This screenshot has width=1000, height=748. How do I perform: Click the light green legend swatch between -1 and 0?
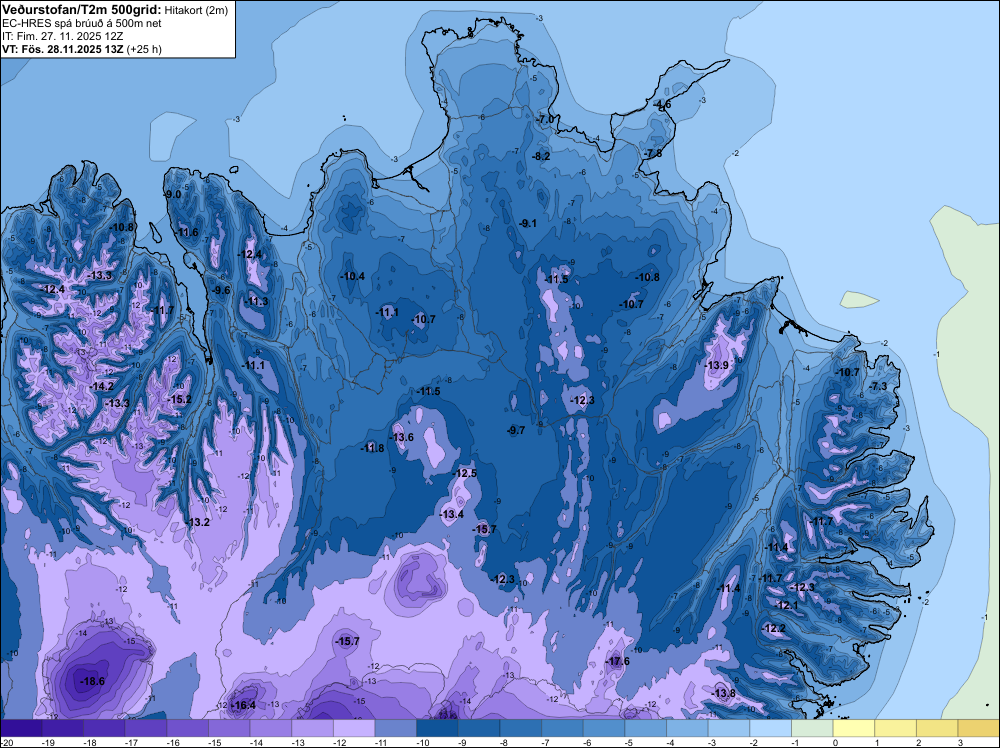pos(812,728)
